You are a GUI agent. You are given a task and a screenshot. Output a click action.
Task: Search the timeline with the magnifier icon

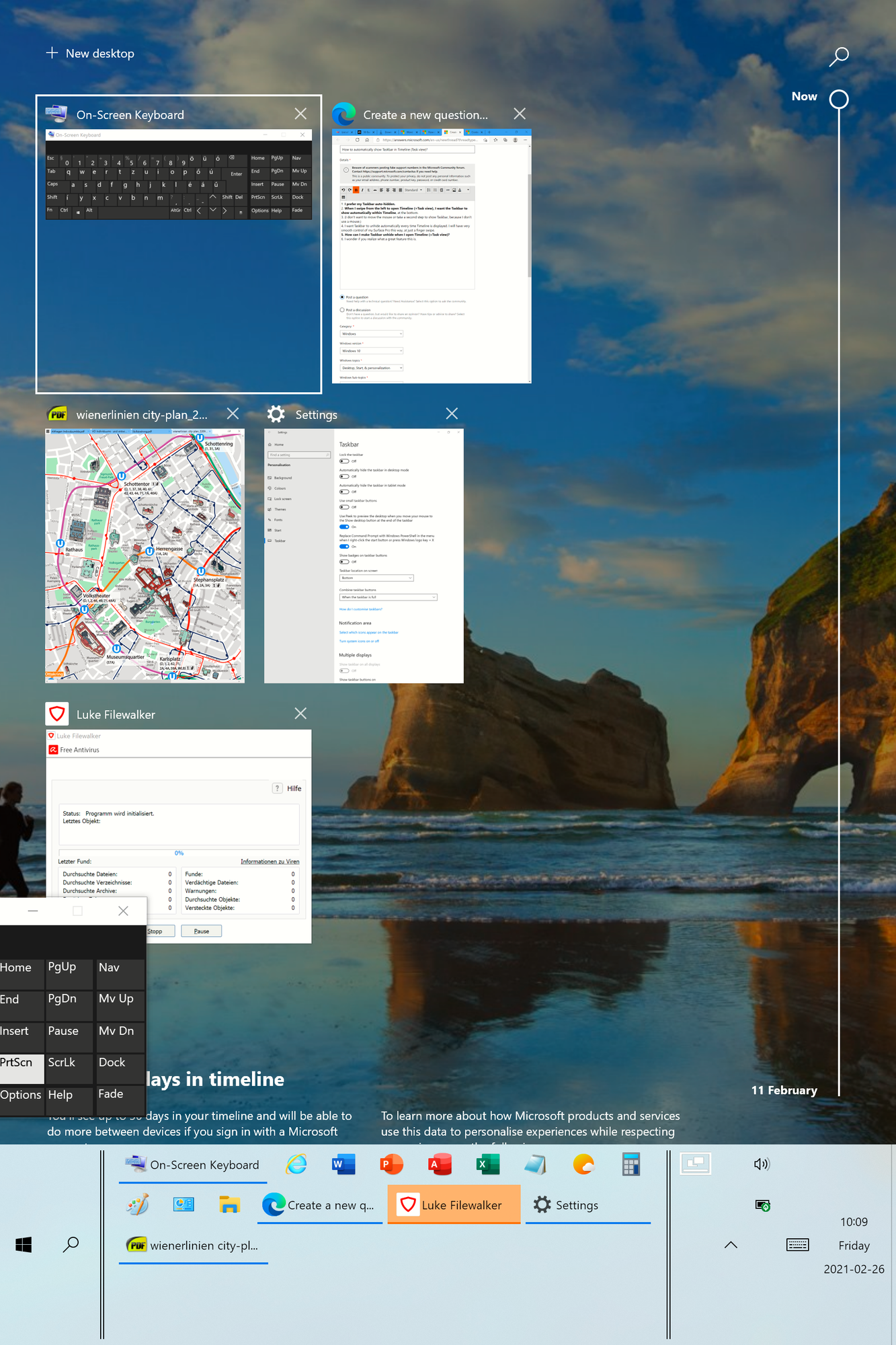click(838, 56)
